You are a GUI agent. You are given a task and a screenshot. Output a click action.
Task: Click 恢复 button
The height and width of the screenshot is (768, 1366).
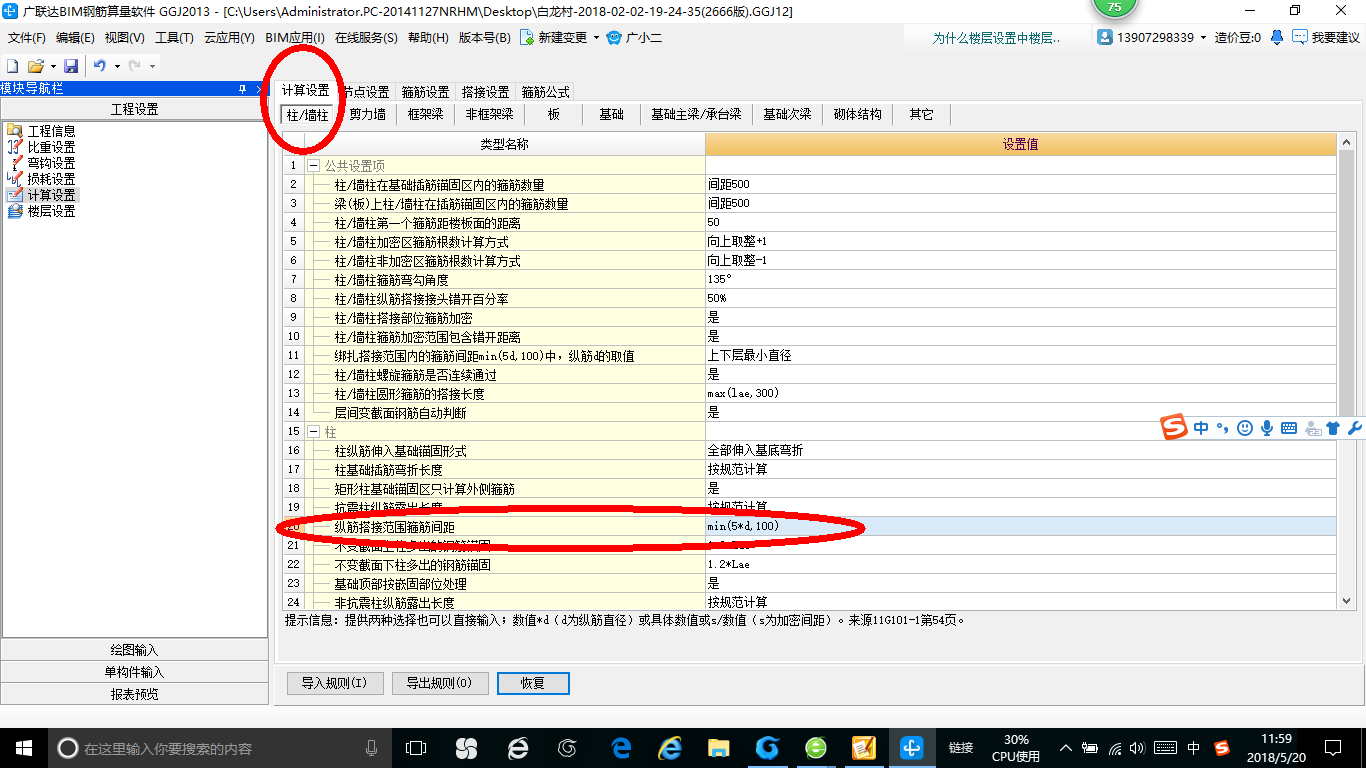pyautogui.click(x=533, y=683)
